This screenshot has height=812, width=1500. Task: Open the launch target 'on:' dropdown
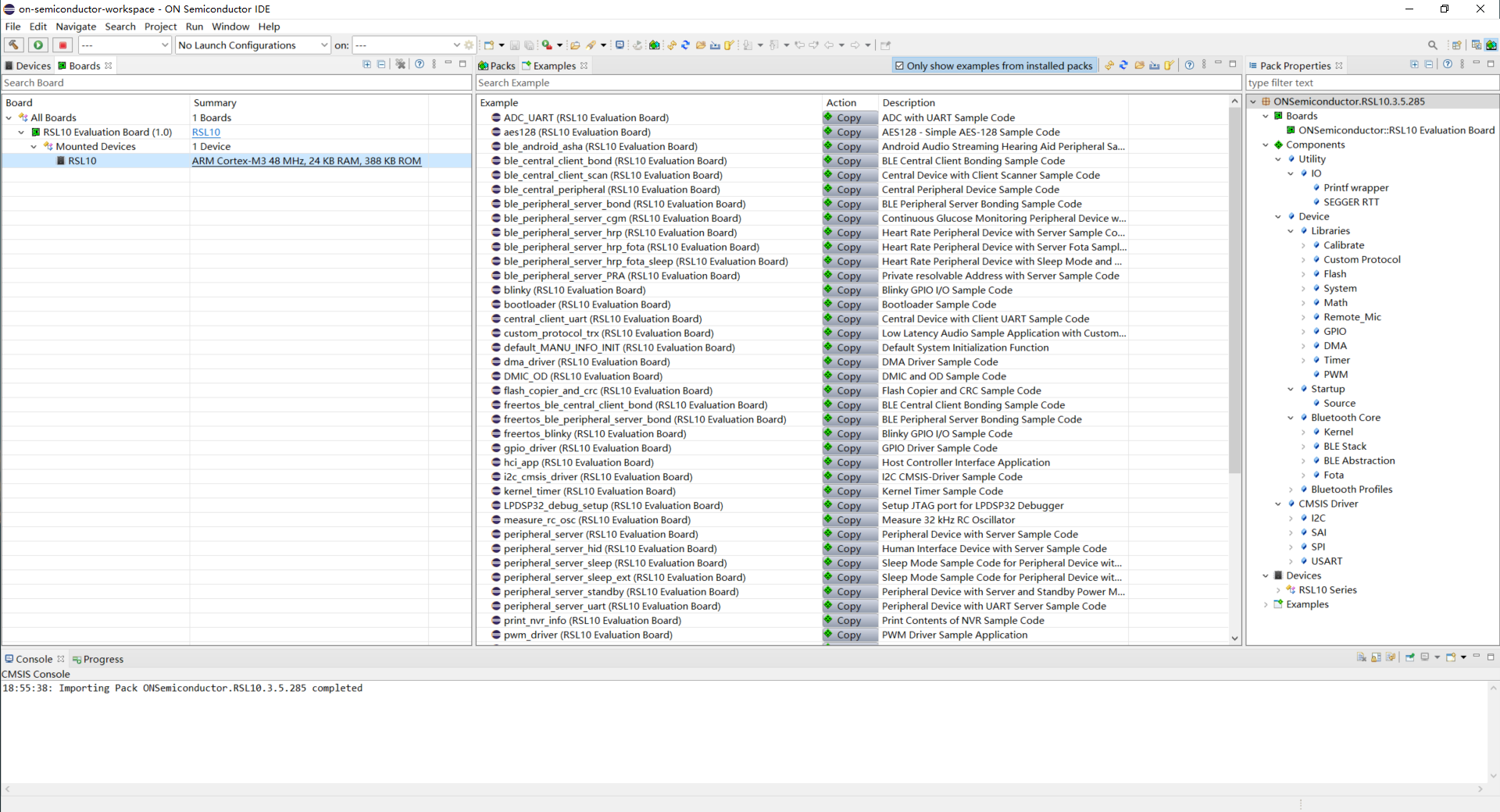pos(407,45)
